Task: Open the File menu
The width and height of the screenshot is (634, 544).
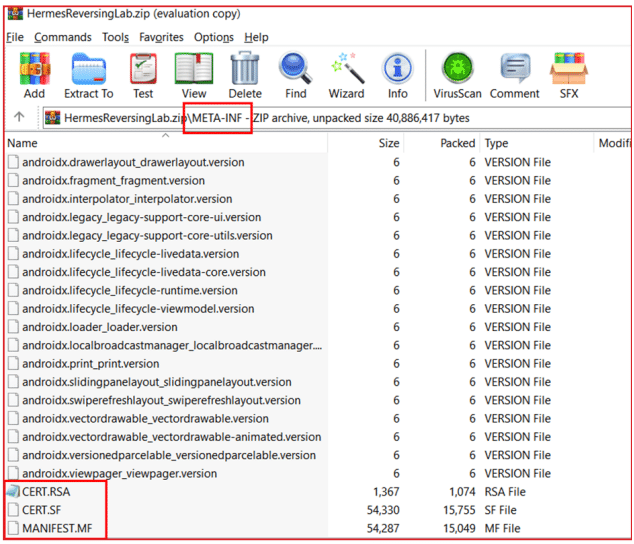Action: click(x=15, y=37)
